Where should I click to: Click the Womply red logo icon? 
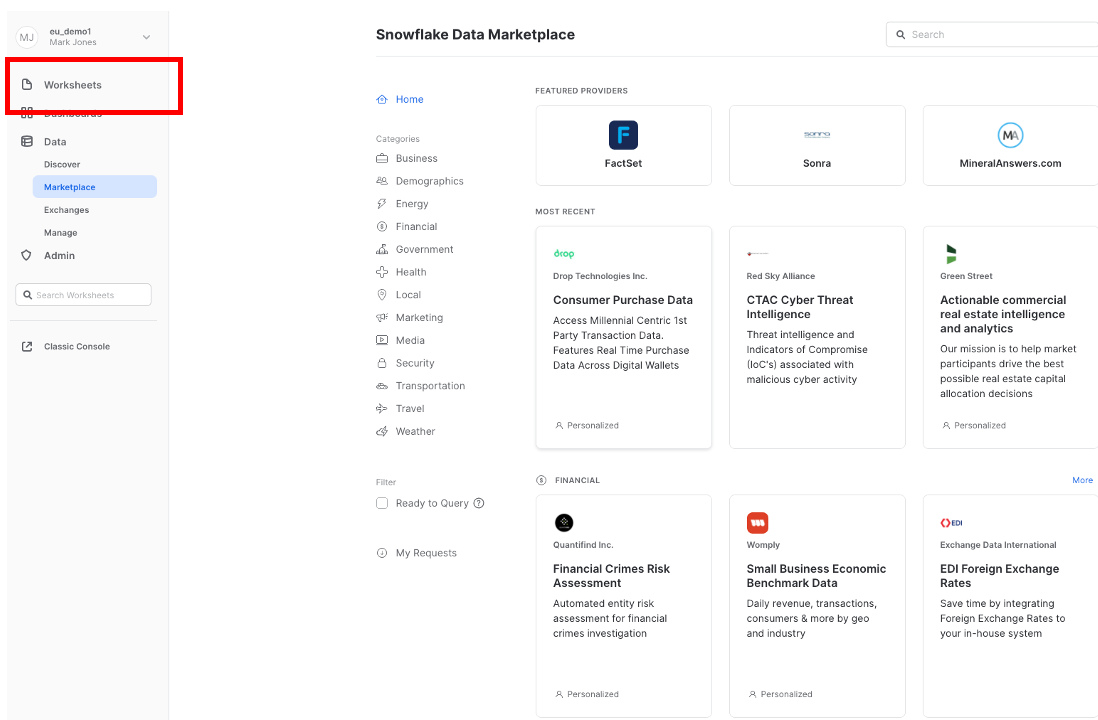tap(757, 523)
